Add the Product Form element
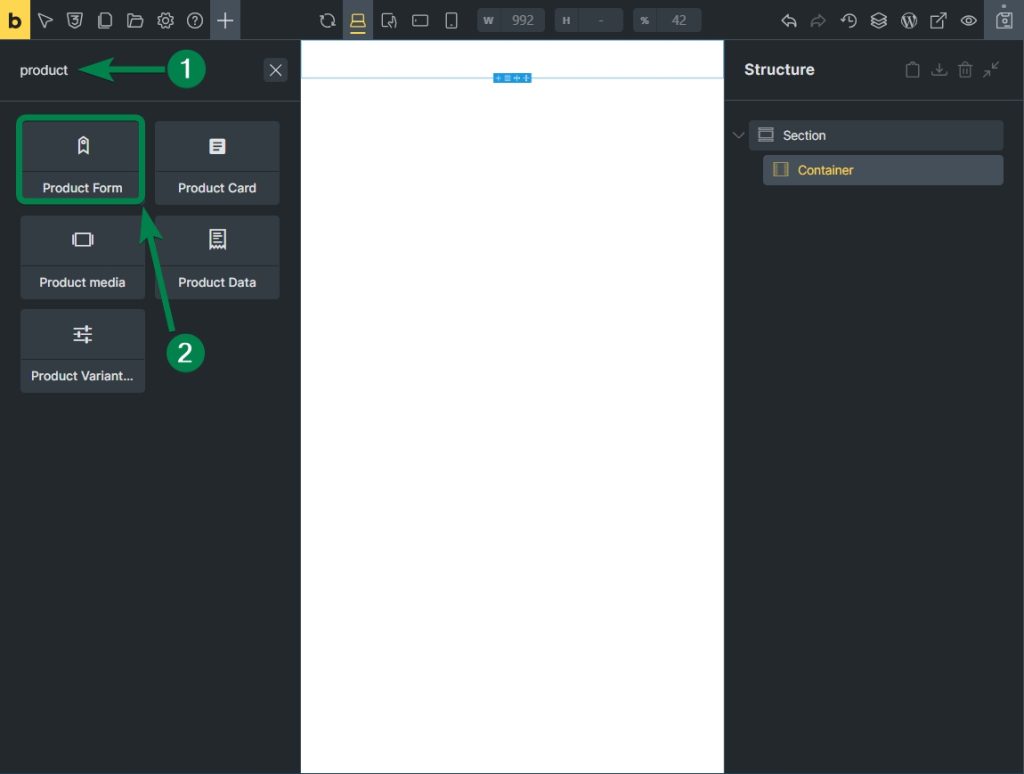Screen dimensions: 1024x774 point(82,162)
